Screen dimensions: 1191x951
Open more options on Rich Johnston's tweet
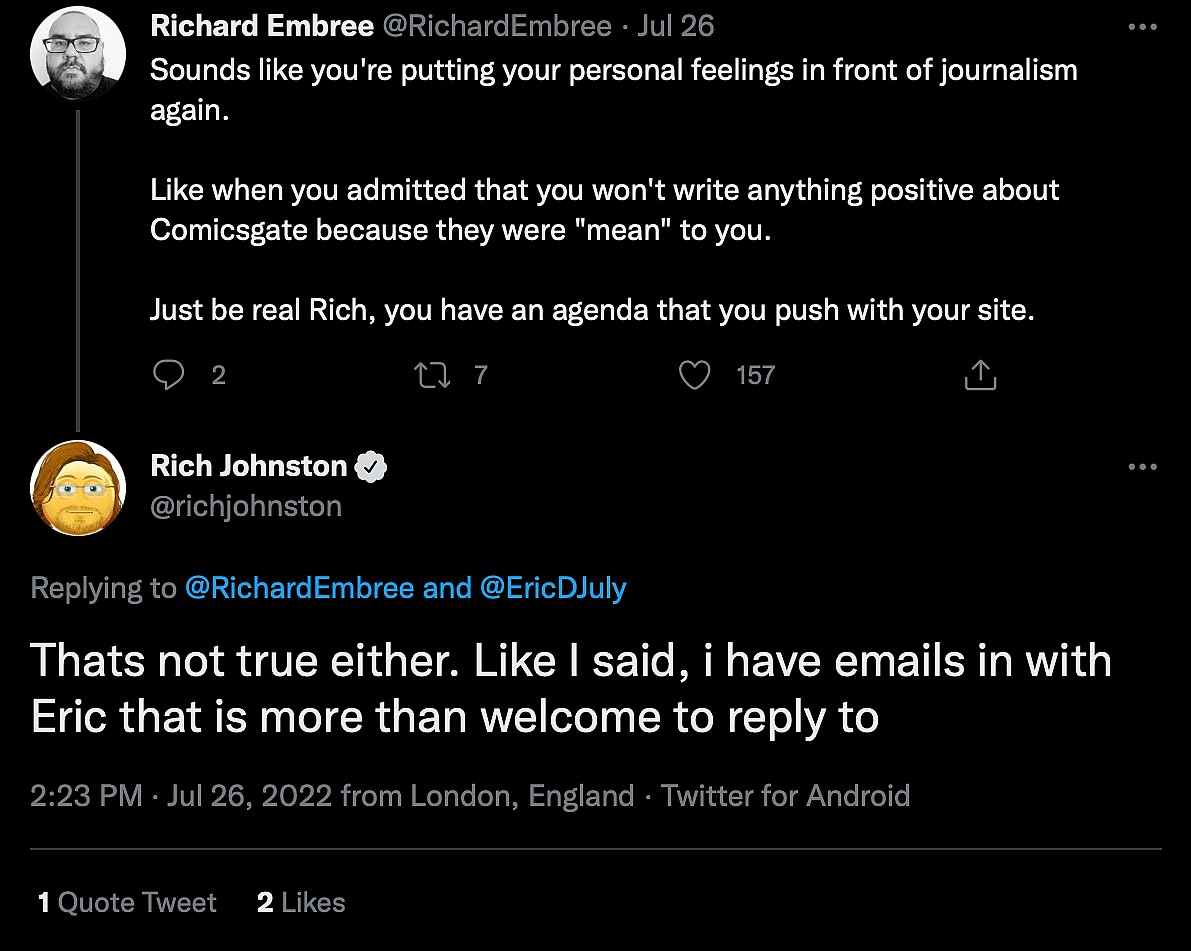point(1141,467)
